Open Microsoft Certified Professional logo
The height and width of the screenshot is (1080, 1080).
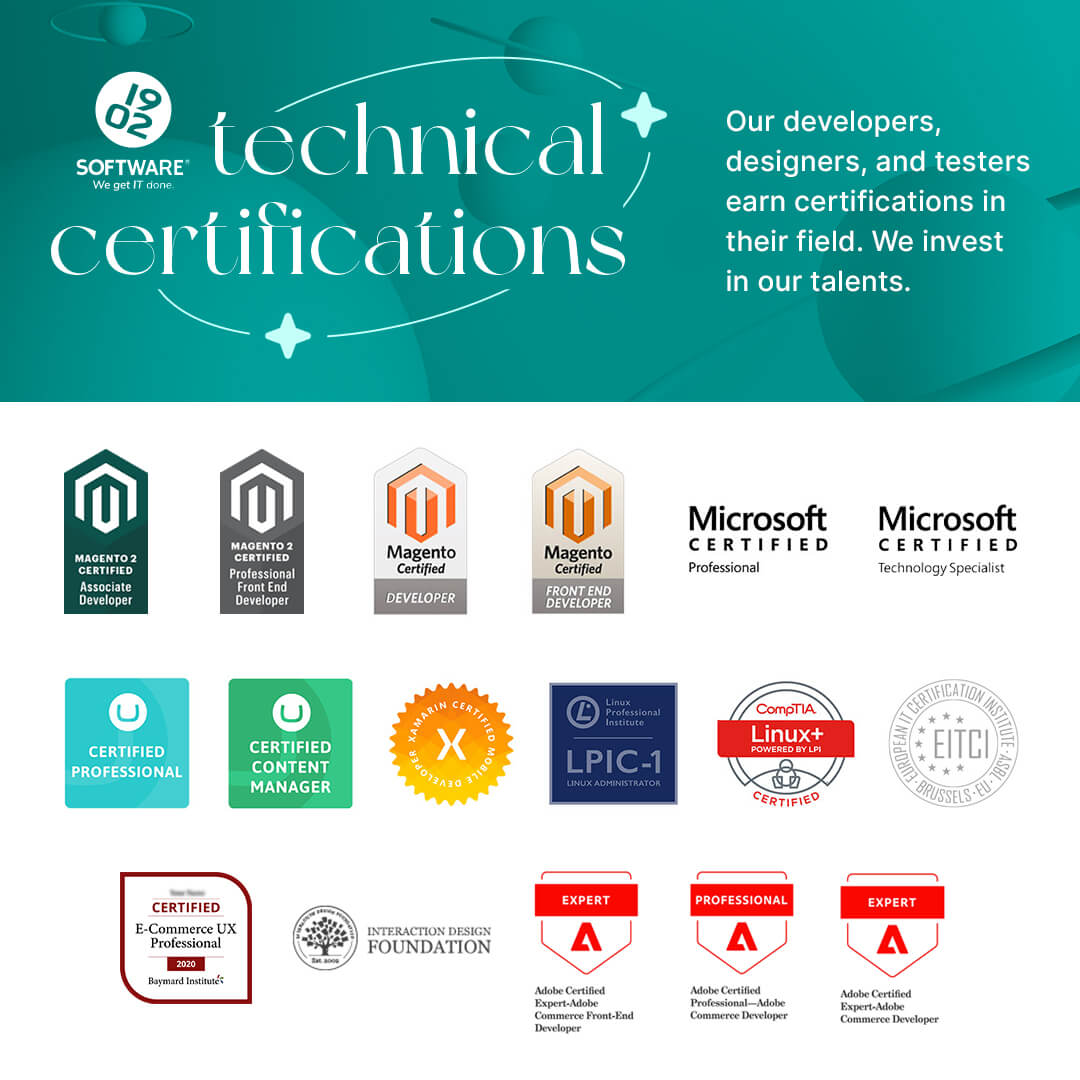click(758, 540)
